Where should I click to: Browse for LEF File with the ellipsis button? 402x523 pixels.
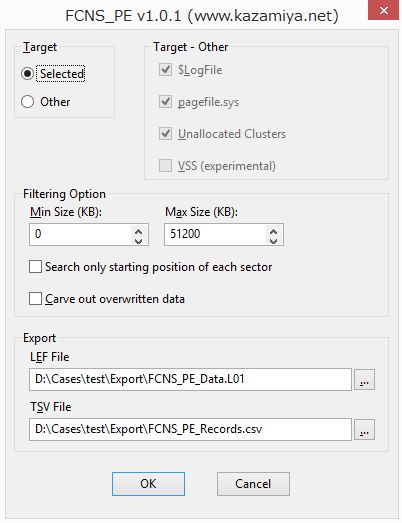(x=364, y=379)
